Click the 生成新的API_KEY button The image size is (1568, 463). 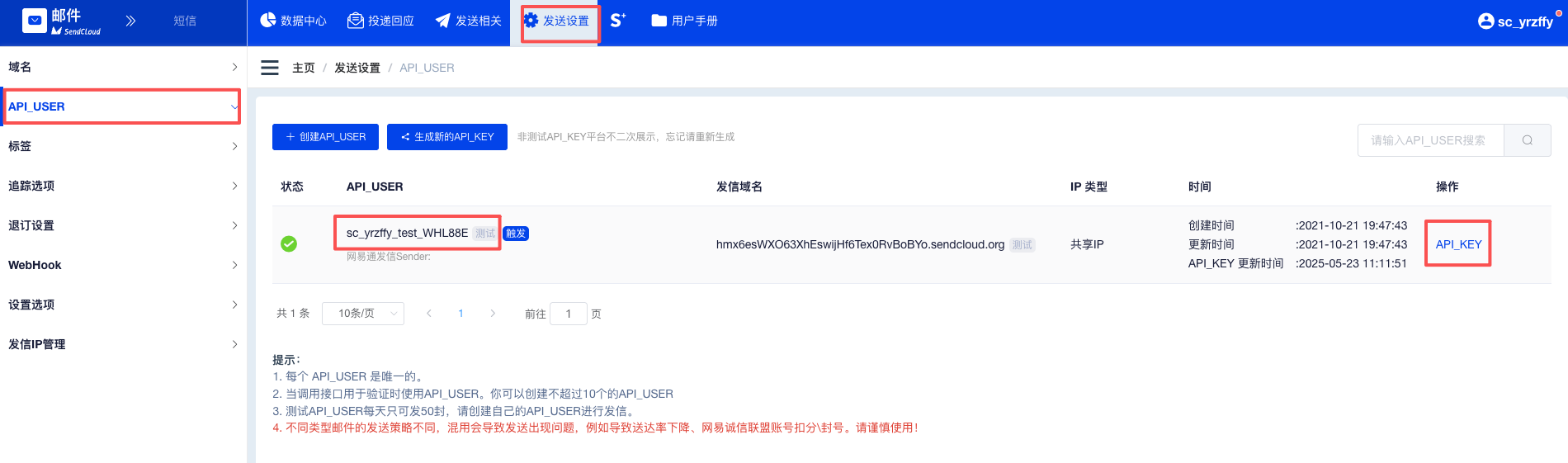pos(447,137)
